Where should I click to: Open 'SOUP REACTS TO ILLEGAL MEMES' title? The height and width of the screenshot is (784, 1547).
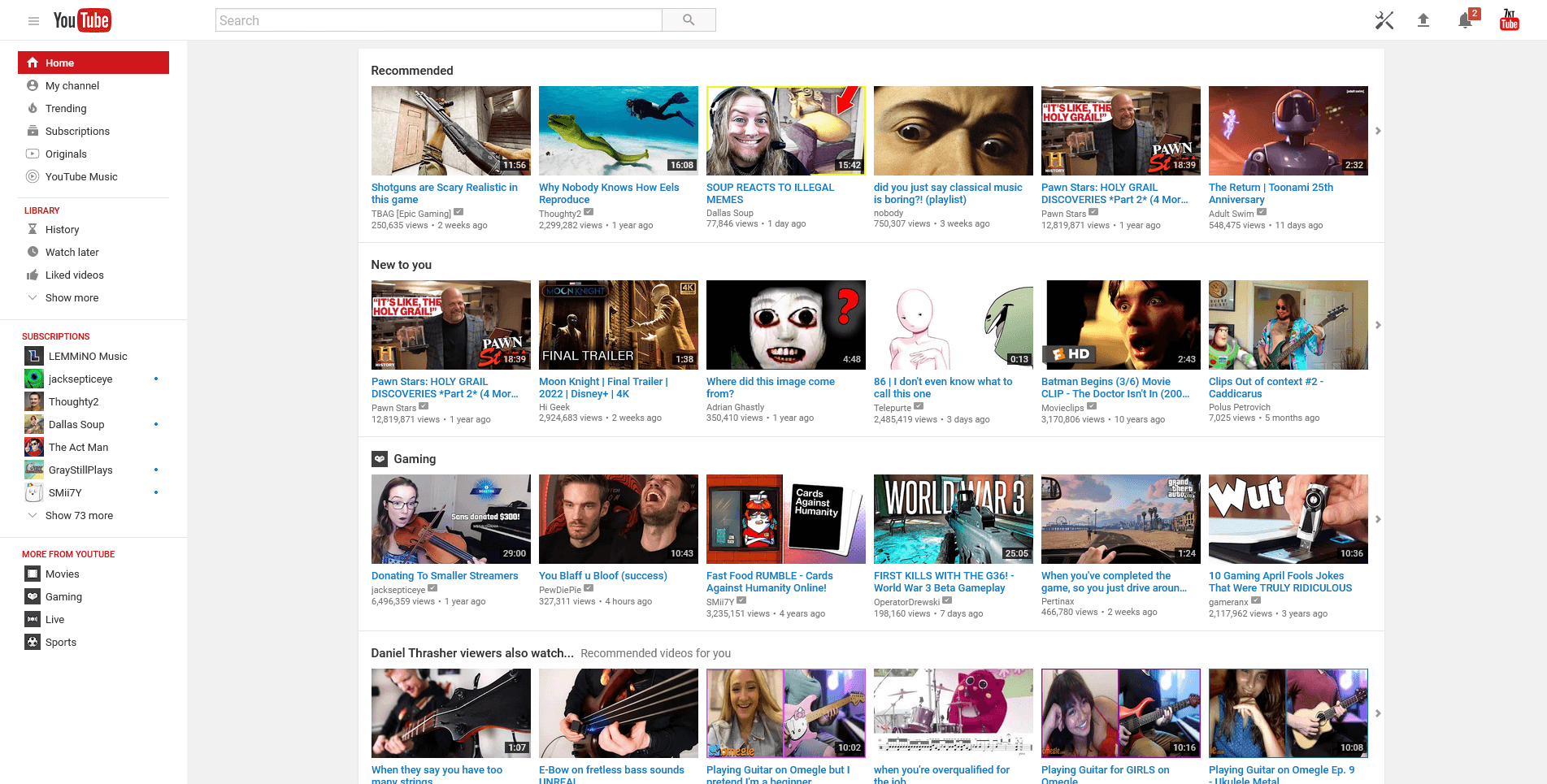click(770, 193)
